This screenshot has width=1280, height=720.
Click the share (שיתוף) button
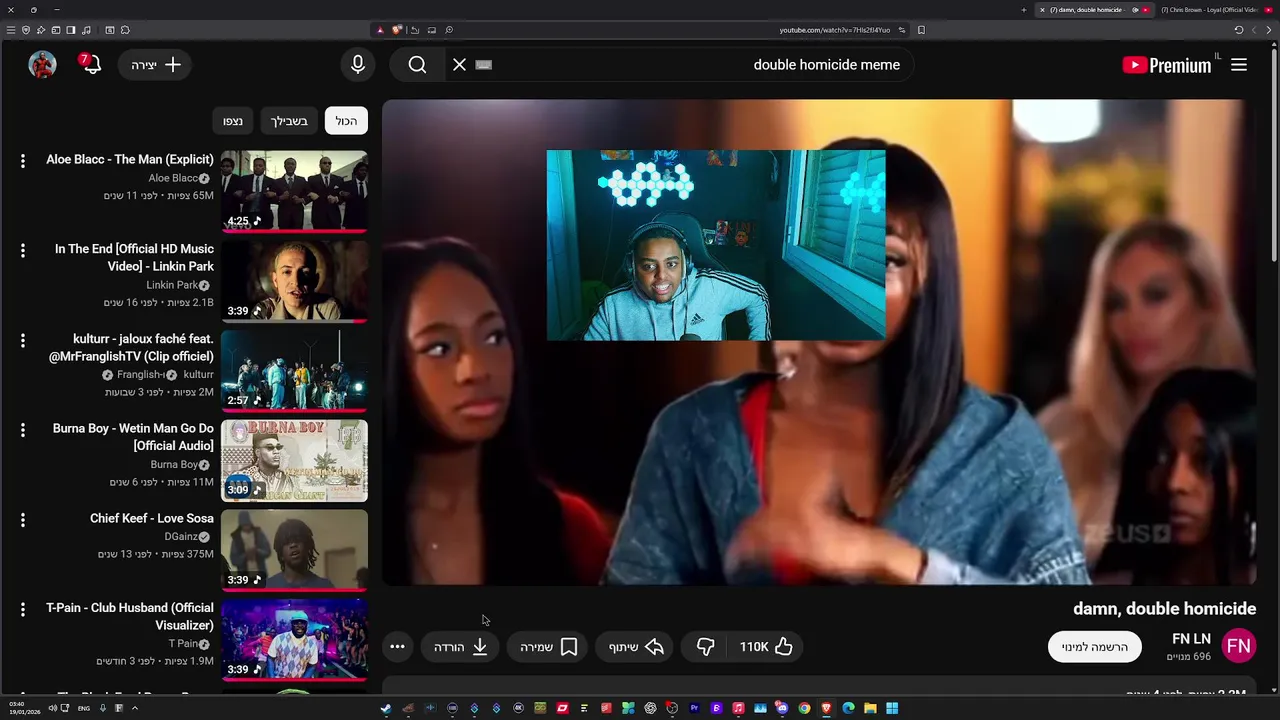click(636, 647)
